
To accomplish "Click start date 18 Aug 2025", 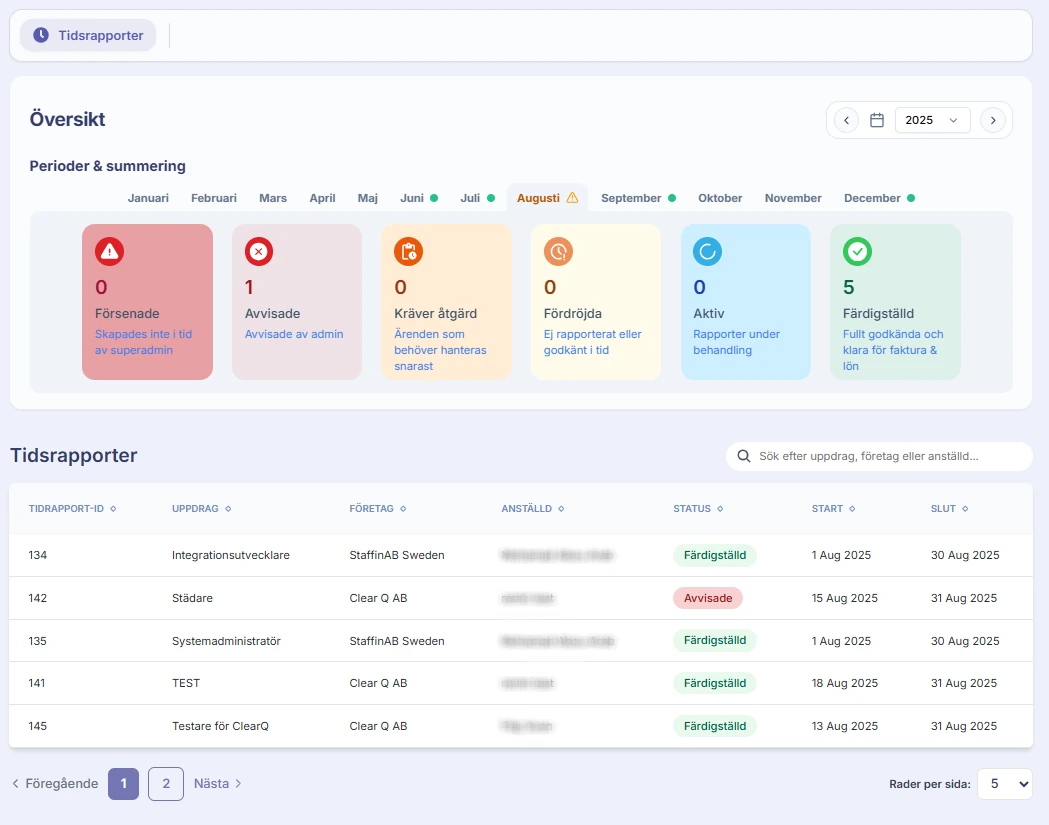I will click(x=844, y=683).
